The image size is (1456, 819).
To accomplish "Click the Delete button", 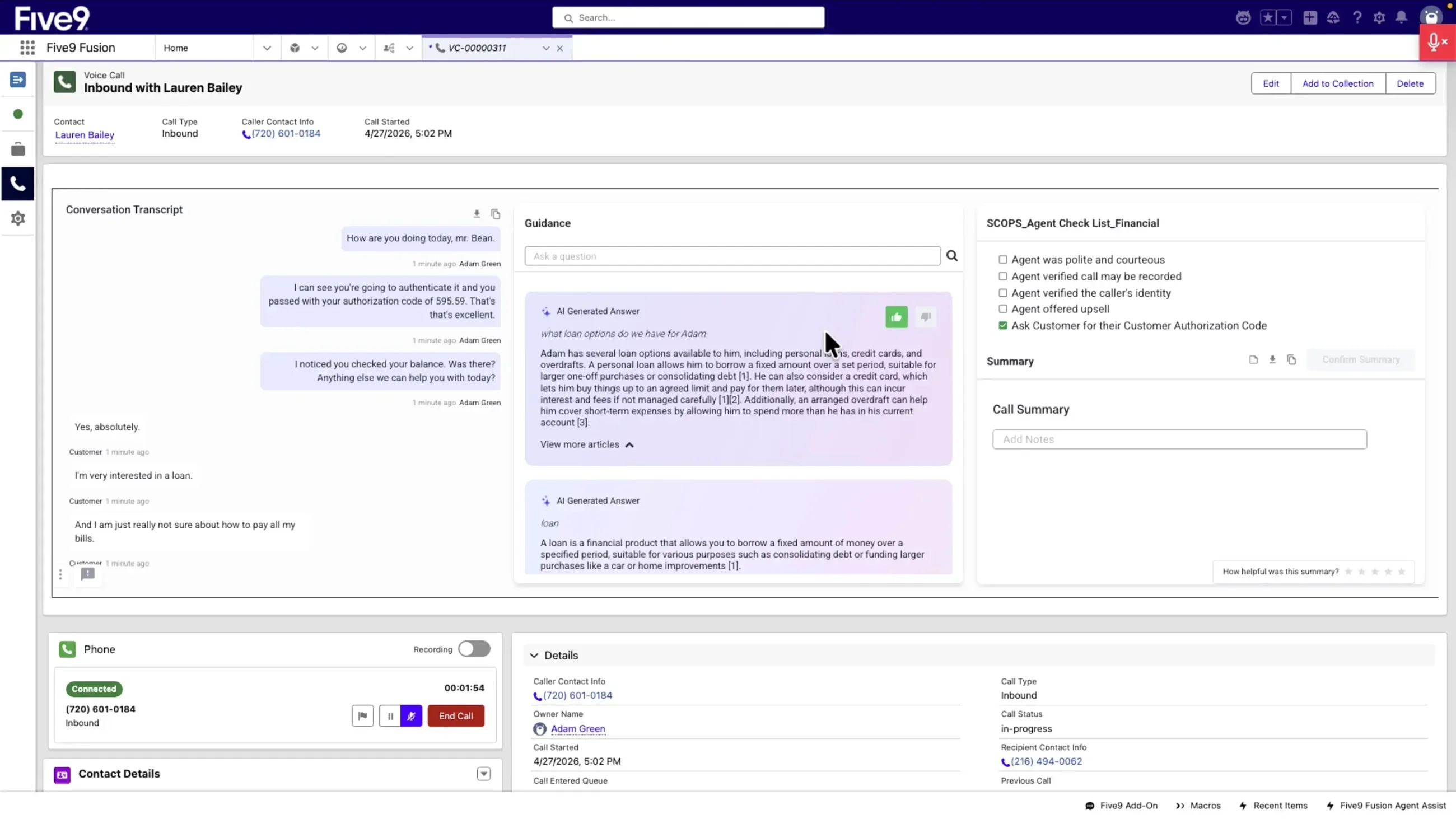I will click(1410, 83).
